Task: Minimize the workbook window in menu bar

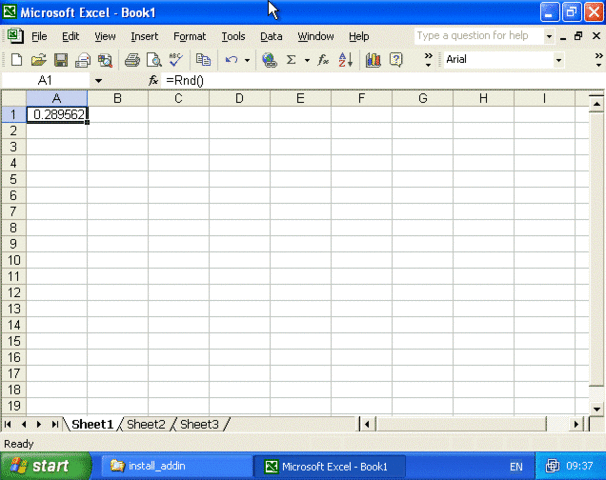Action: [x=563, y=37]
